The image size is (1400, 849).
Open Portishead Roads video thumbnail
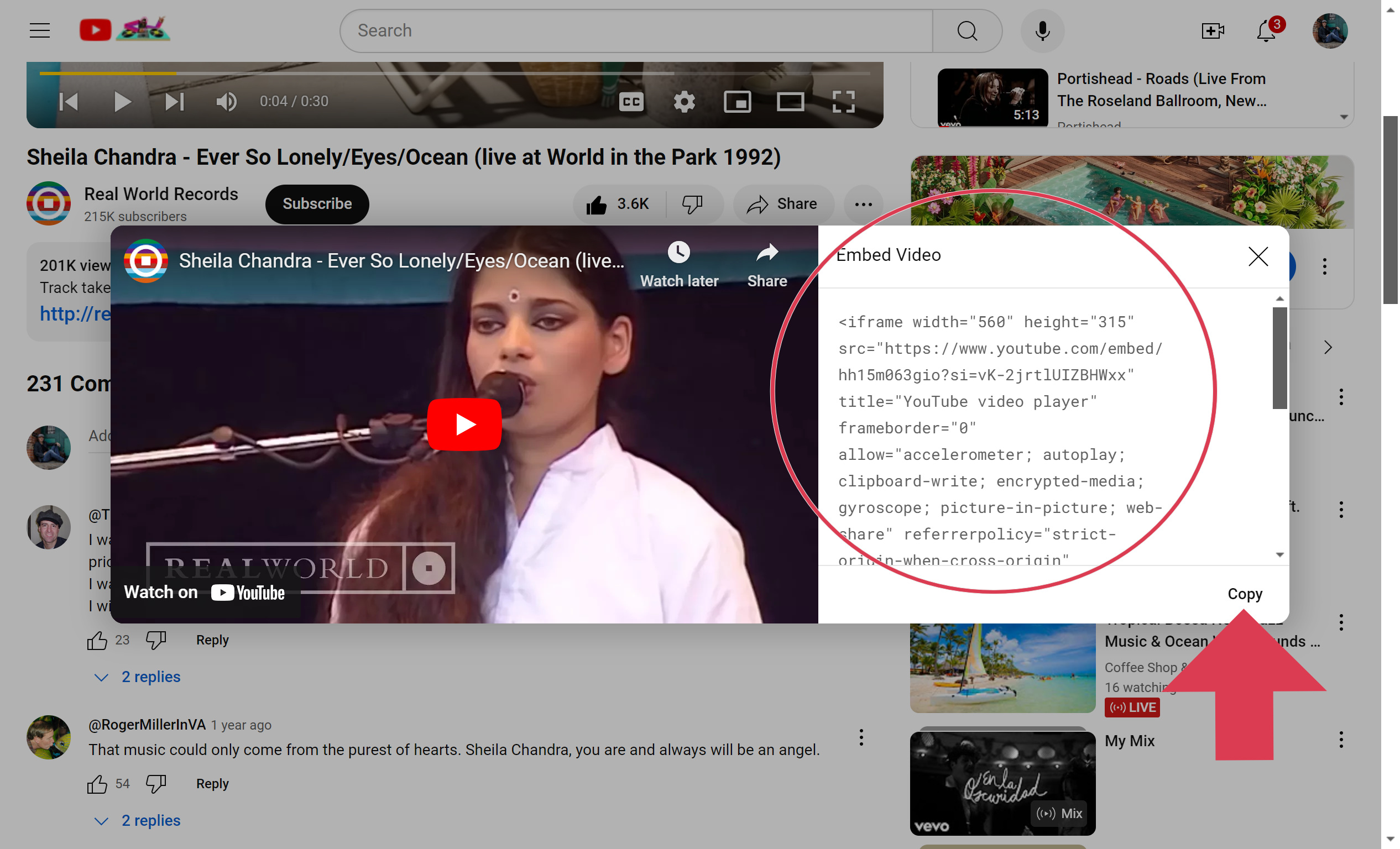click(992, 98)
